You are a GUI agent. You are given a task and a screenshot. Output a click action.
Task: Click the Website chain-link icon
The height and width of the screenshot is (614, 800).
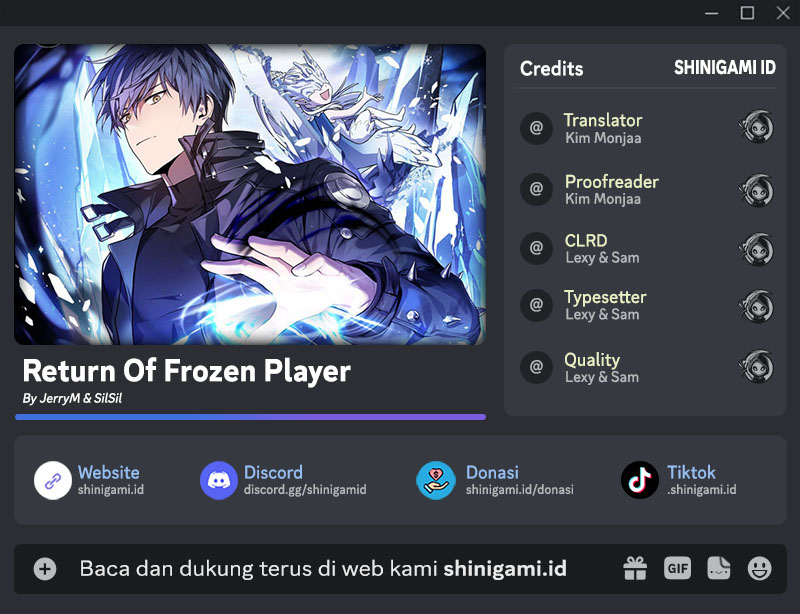pyautogui.click(x=53, y=480)
